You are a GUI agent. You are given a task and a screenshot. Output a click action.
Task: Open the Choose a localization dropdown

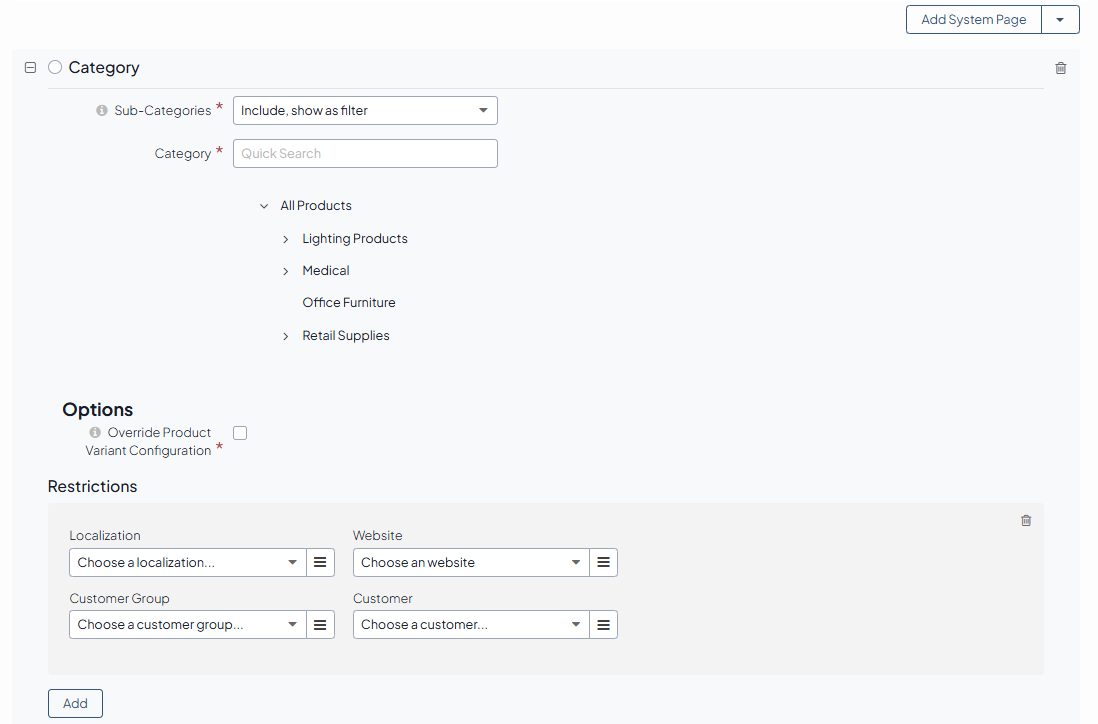coord(187,563)
